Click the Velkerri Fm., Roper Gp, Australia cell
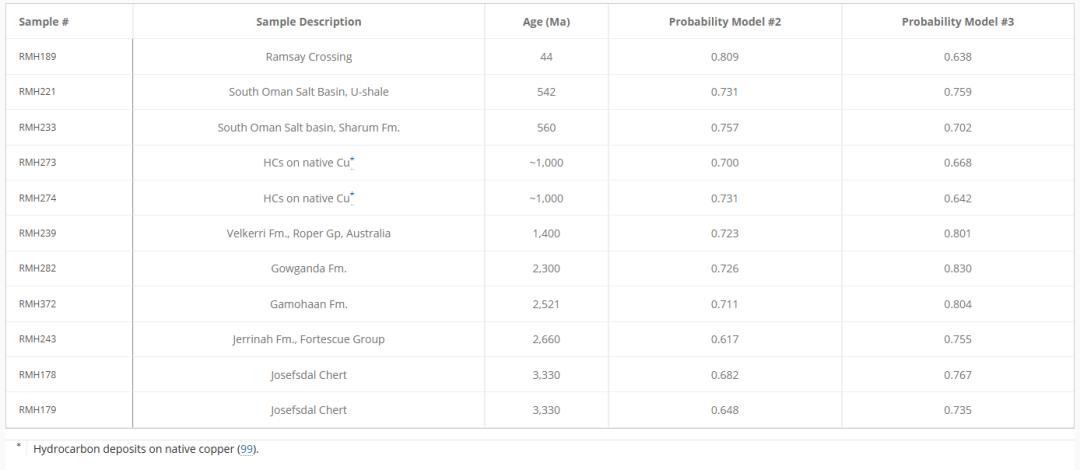This screenshot has width=1080, height=470. (x=308, y=234)
